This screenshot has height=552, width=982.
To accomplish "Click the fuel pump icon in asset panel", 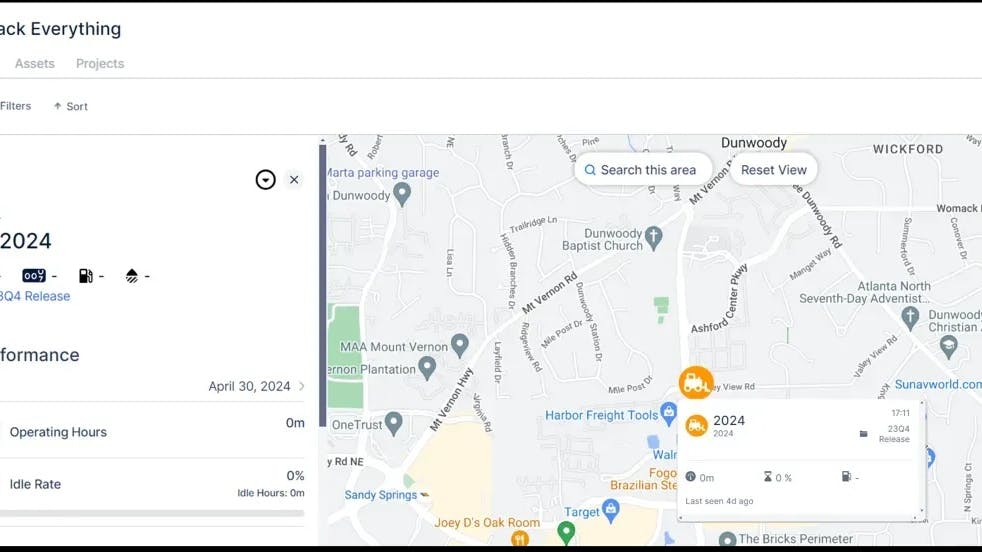I will click(x=86, y=276).
